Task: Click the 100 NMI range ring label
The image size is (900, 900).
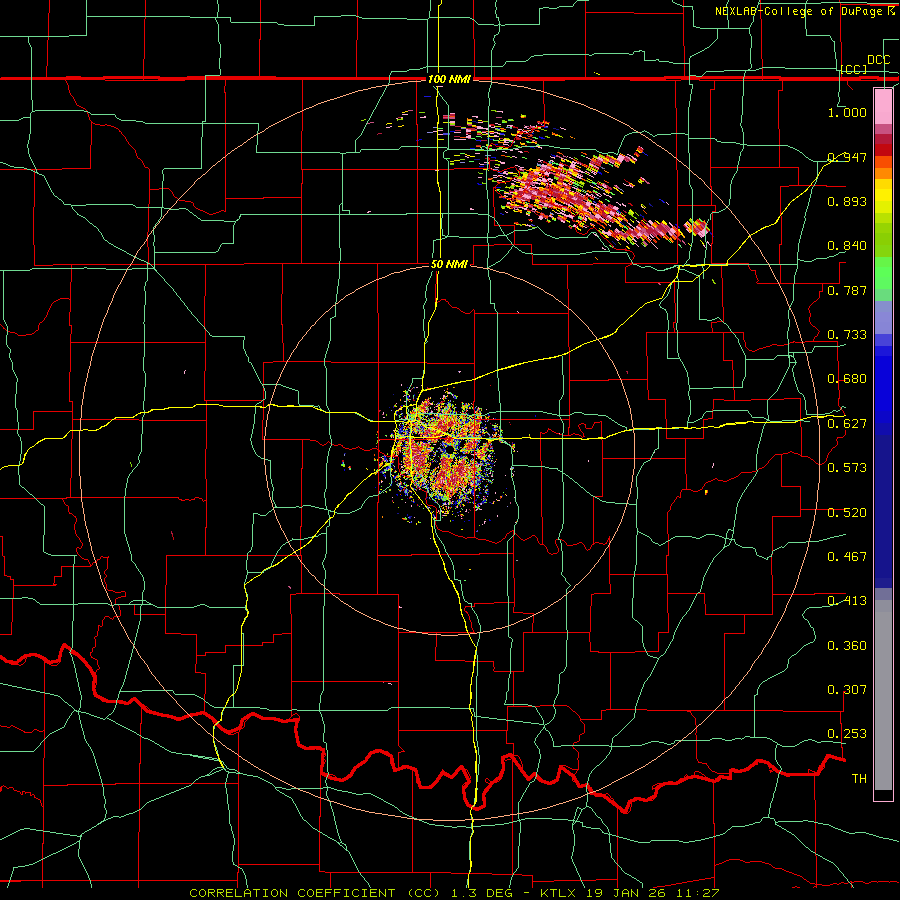Action: coord(449,79)
